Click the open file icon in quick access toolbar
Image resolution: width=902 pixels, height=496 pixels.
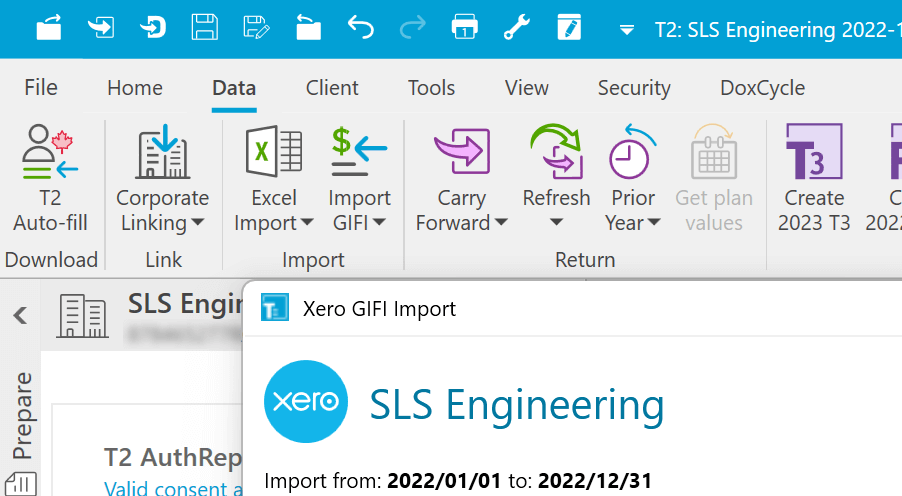tap(49, 28)
